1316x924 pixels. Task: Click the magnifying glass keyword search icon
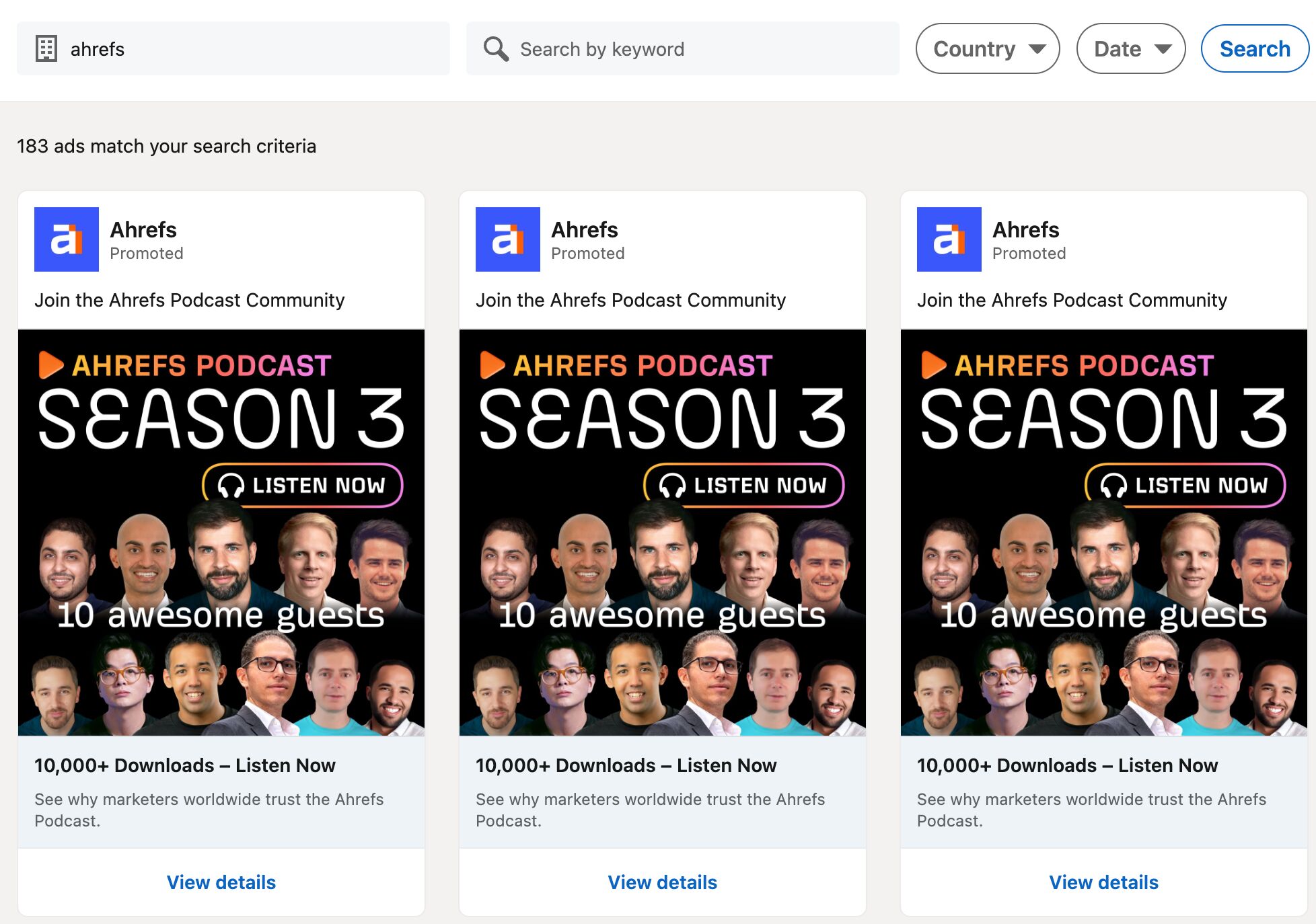(496, 48)
